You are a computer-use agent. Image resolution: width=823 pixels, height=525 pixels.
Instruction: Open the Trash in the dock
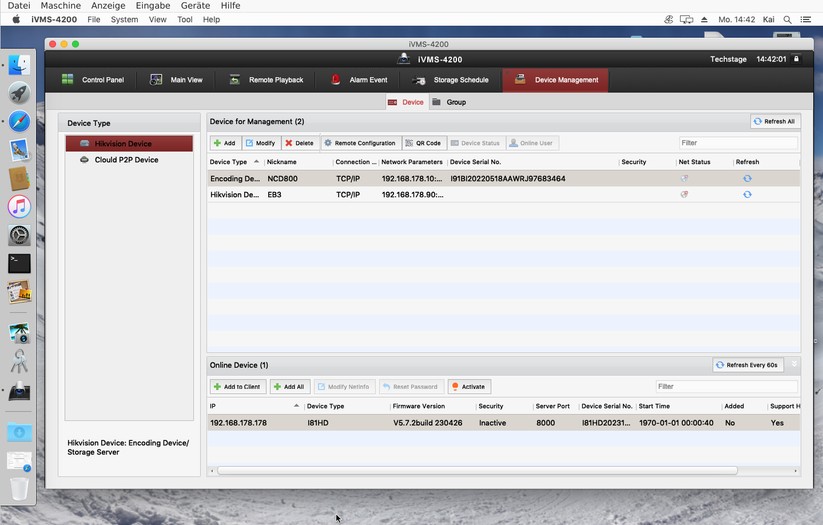19,488
